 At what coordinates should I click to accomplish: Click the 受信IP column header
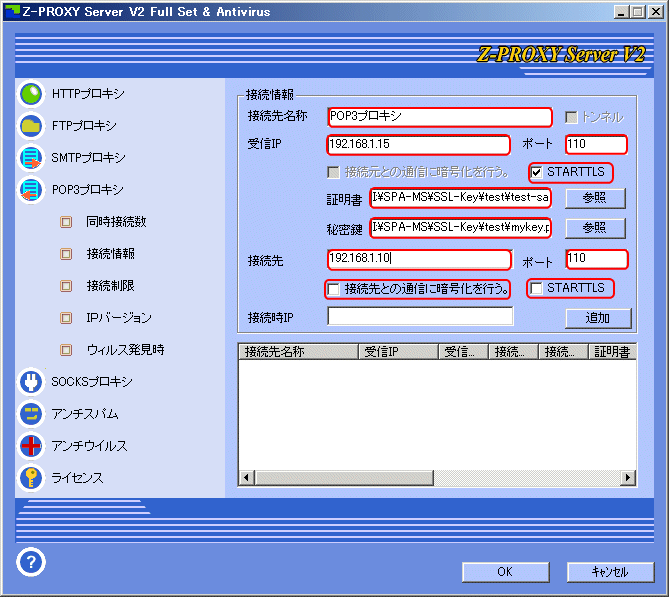click(x=398, y=352)
